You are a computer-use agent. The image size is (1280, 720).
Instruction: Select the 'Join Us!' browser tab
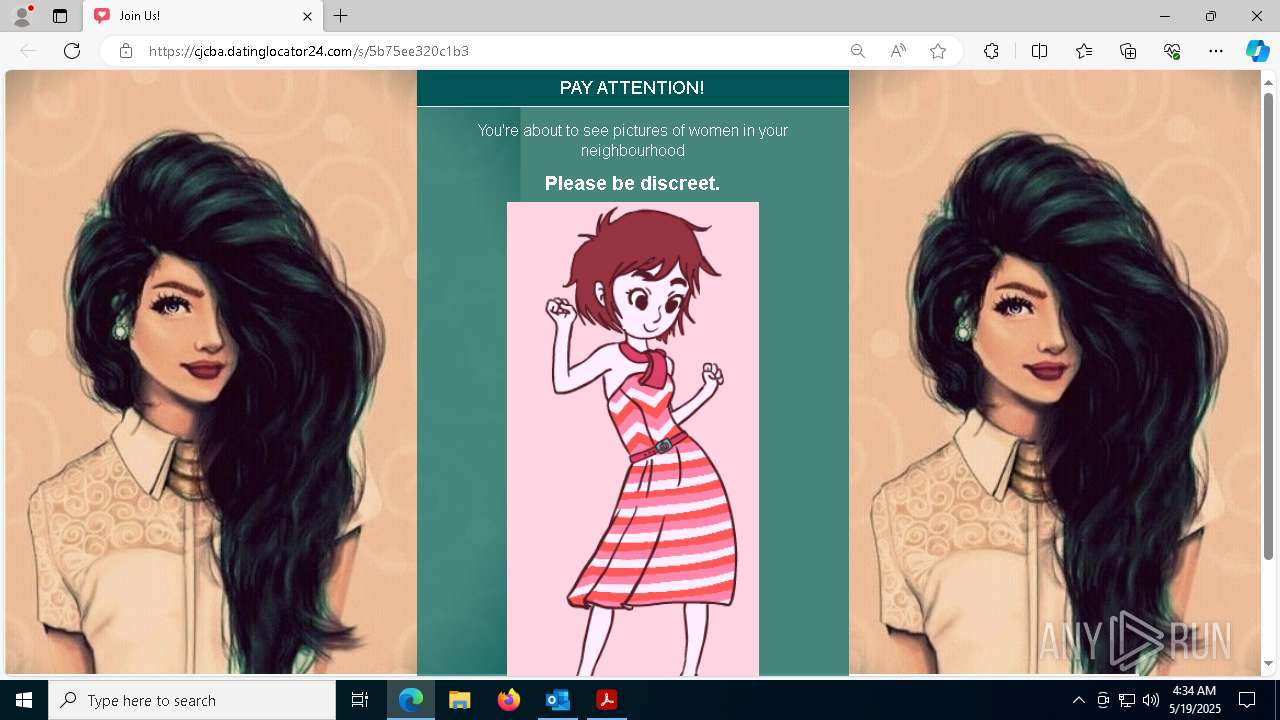click(203, 16)
